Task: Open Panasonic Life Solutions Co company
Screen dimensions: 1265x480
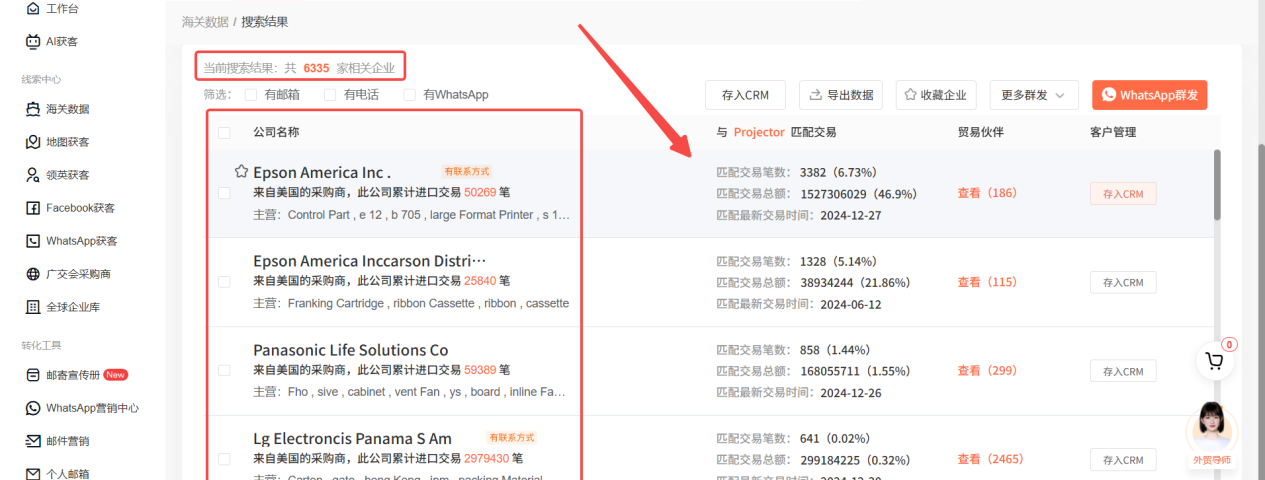Action: coord(351,350)
